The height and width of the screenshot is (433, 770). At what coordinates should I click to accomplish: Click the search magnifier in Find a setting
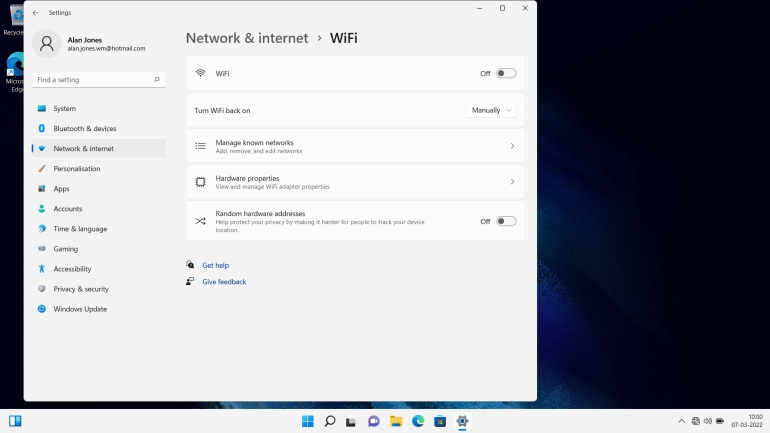157,79
